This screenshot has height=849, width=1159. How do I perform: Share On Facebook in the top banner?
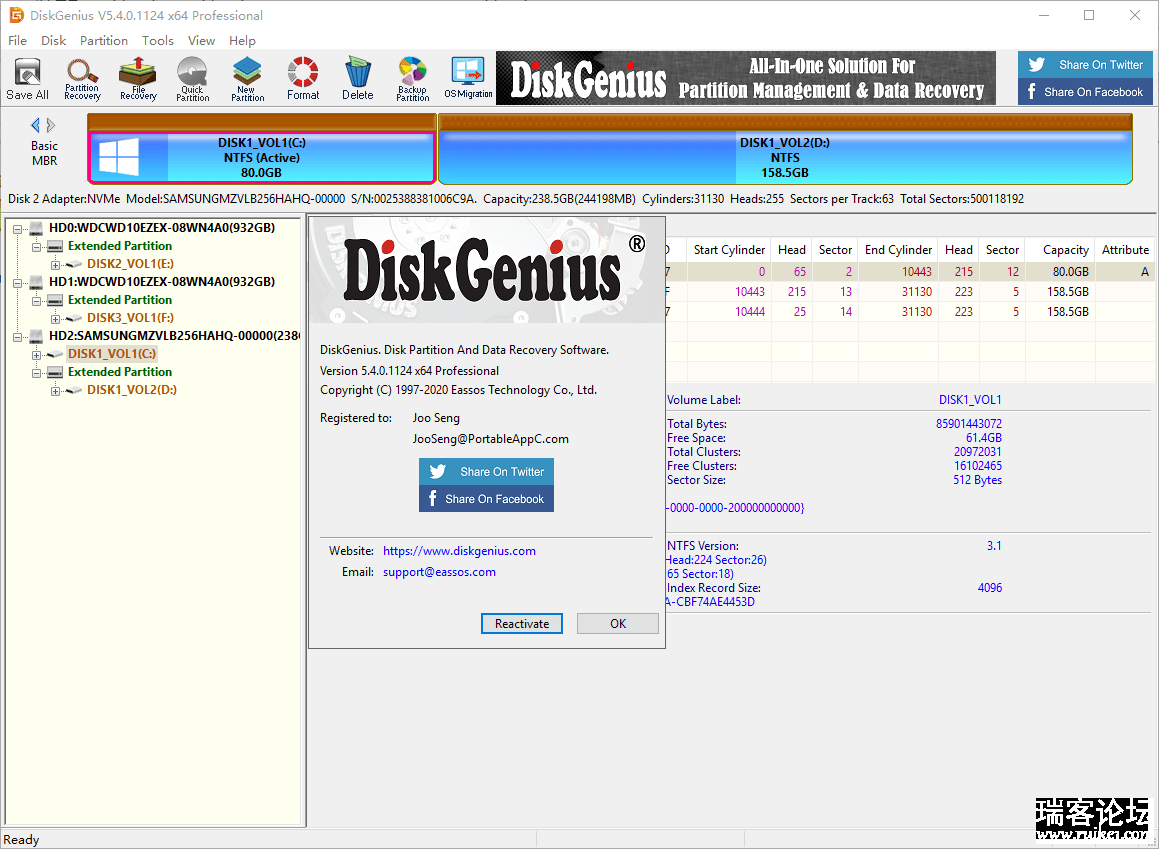[x=1085, y=92]
